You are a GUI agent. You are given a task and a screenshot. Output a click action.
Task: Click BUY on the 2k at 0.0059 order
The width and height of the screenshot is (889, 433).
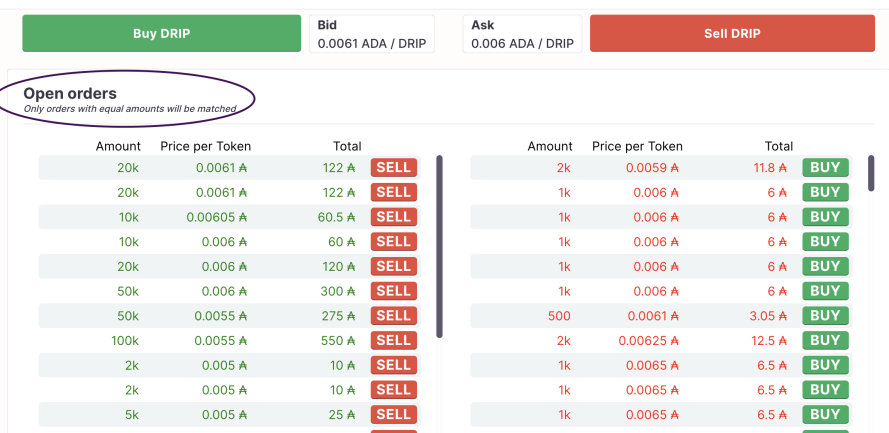point(826,168)
